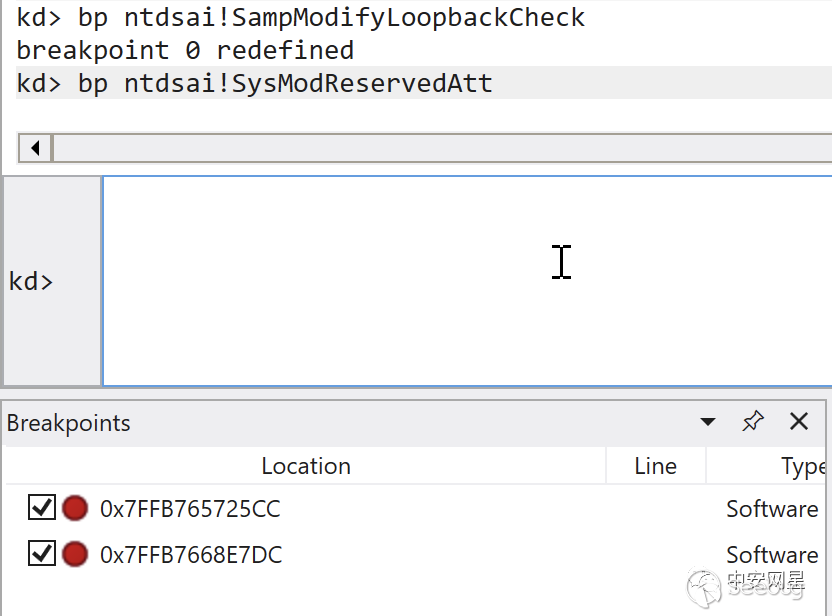Click the kd> prompt label beside the input
This screenshot has height=616, width=832.
(31, 281)
